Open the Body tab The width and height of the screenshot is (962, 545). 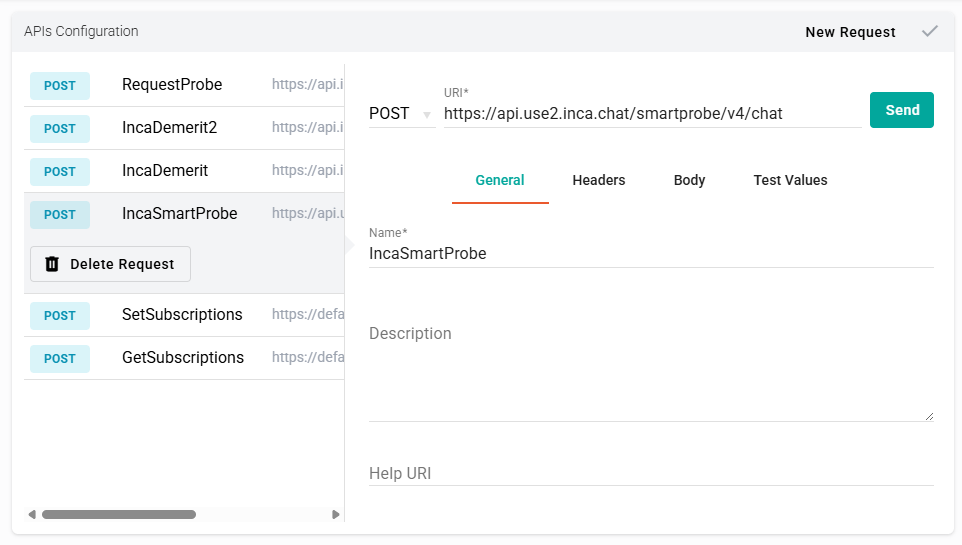[x=689, y=180]
